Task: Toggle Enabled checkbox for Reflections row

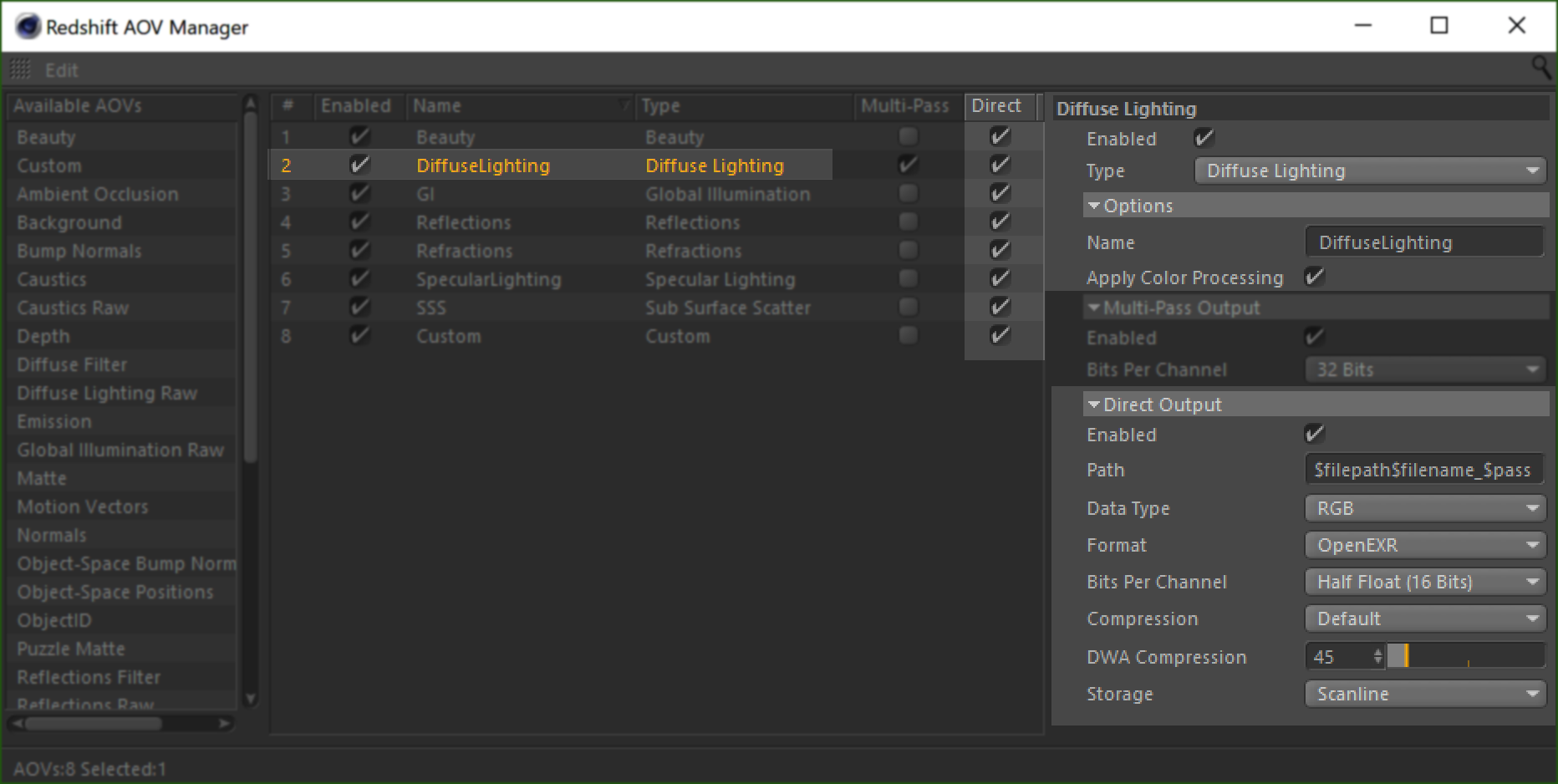Action: pos(359,221)
